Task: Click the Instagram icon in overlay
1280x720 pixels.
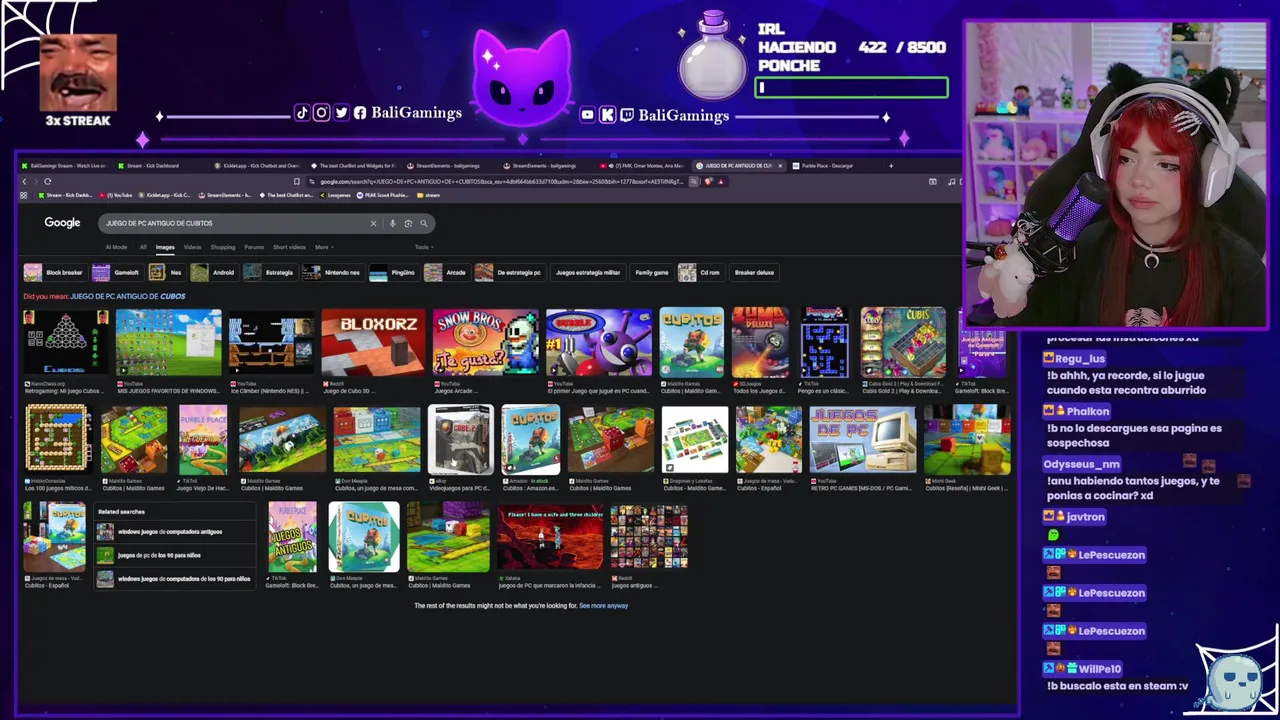Action: (x=321, y=113)
